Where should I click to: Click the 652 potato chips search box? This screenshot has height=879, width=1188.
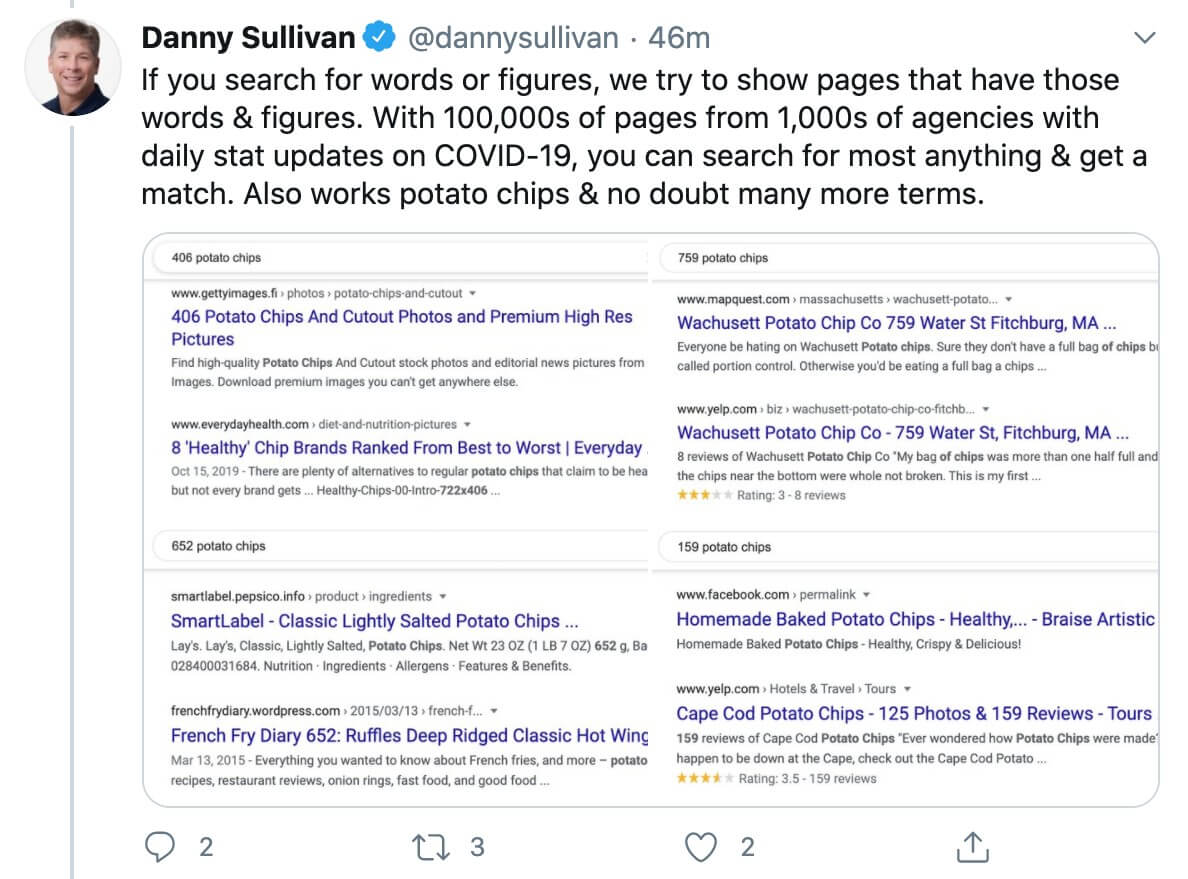(400, 546)
